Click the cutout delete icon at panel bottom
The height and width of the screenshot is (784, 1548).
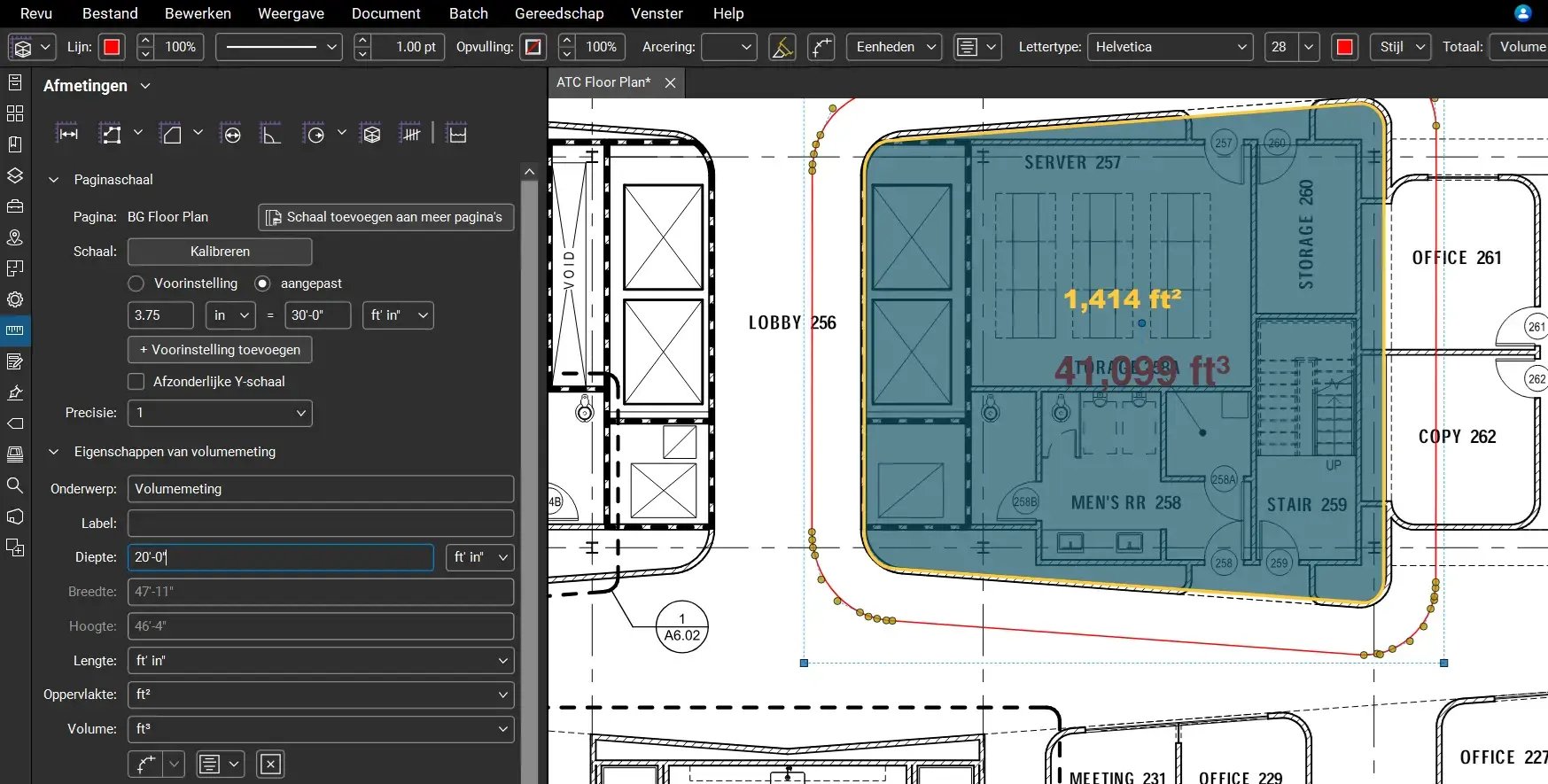(271, 764)
